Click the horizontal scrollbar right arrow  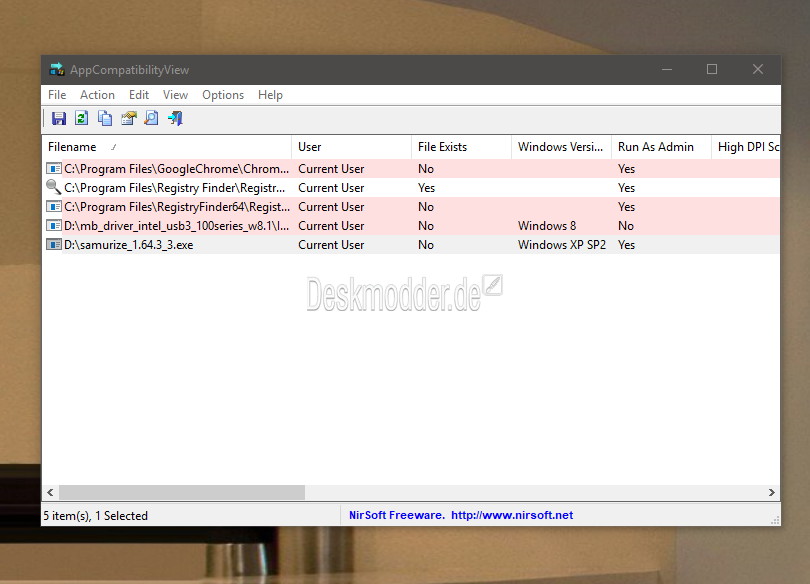[771, 493]
